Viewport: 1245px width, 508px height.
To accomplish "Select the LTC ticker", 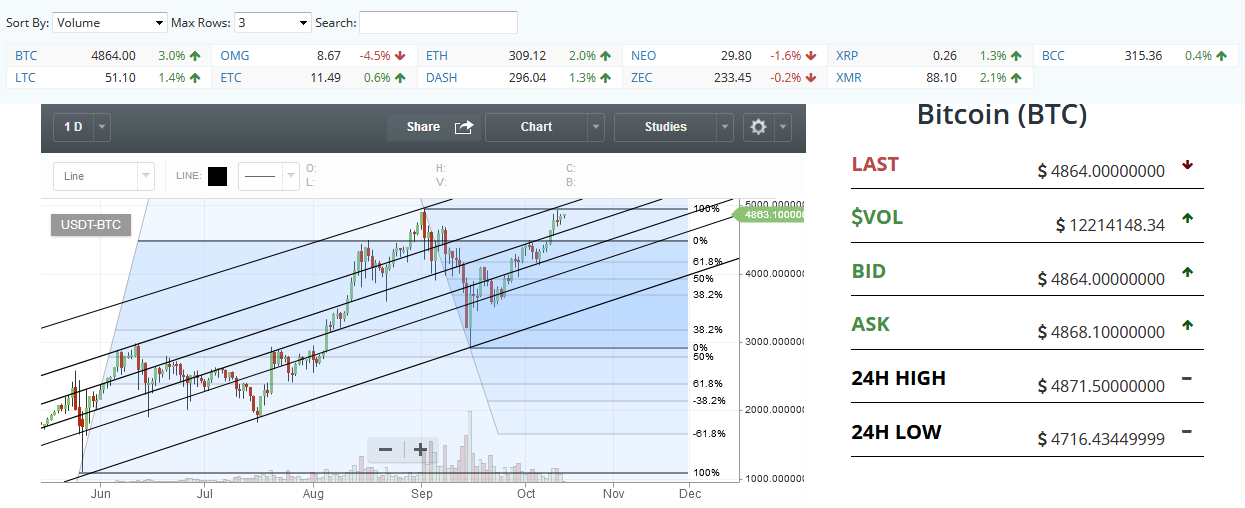I will click(x=26, y=77).
